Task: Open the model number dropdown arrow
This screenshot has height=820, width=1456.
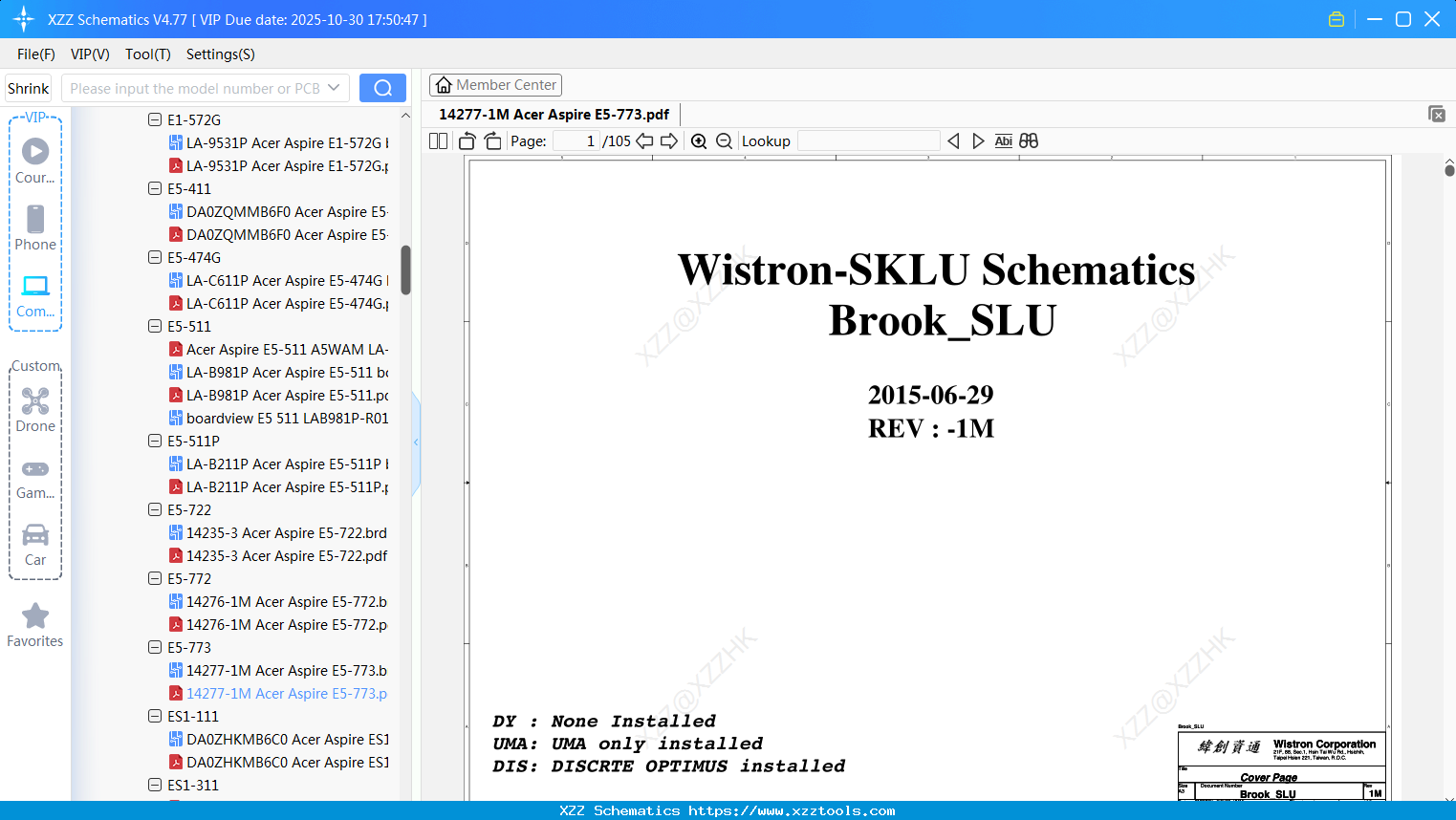Action: [x=334, y=88]
